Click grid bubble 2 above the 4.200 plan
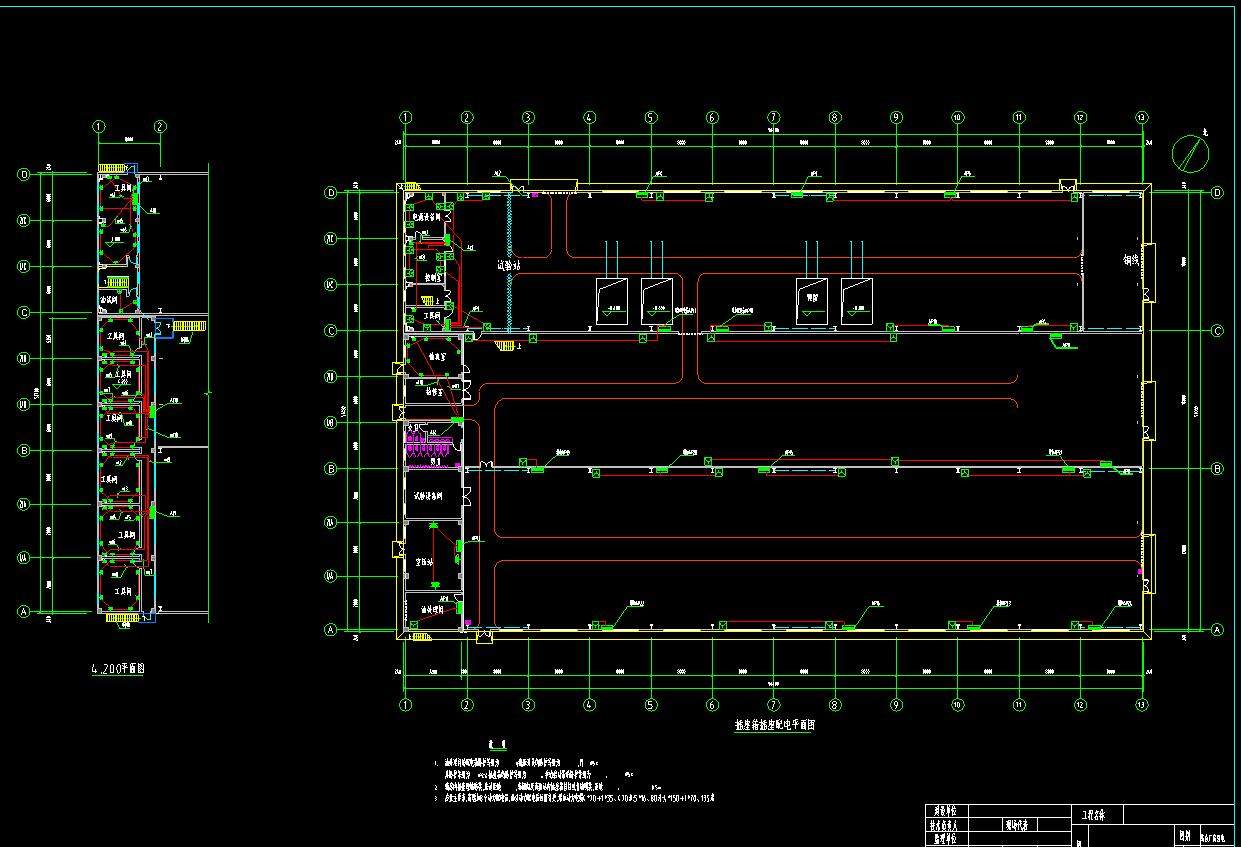 click(x=160, y=127)
